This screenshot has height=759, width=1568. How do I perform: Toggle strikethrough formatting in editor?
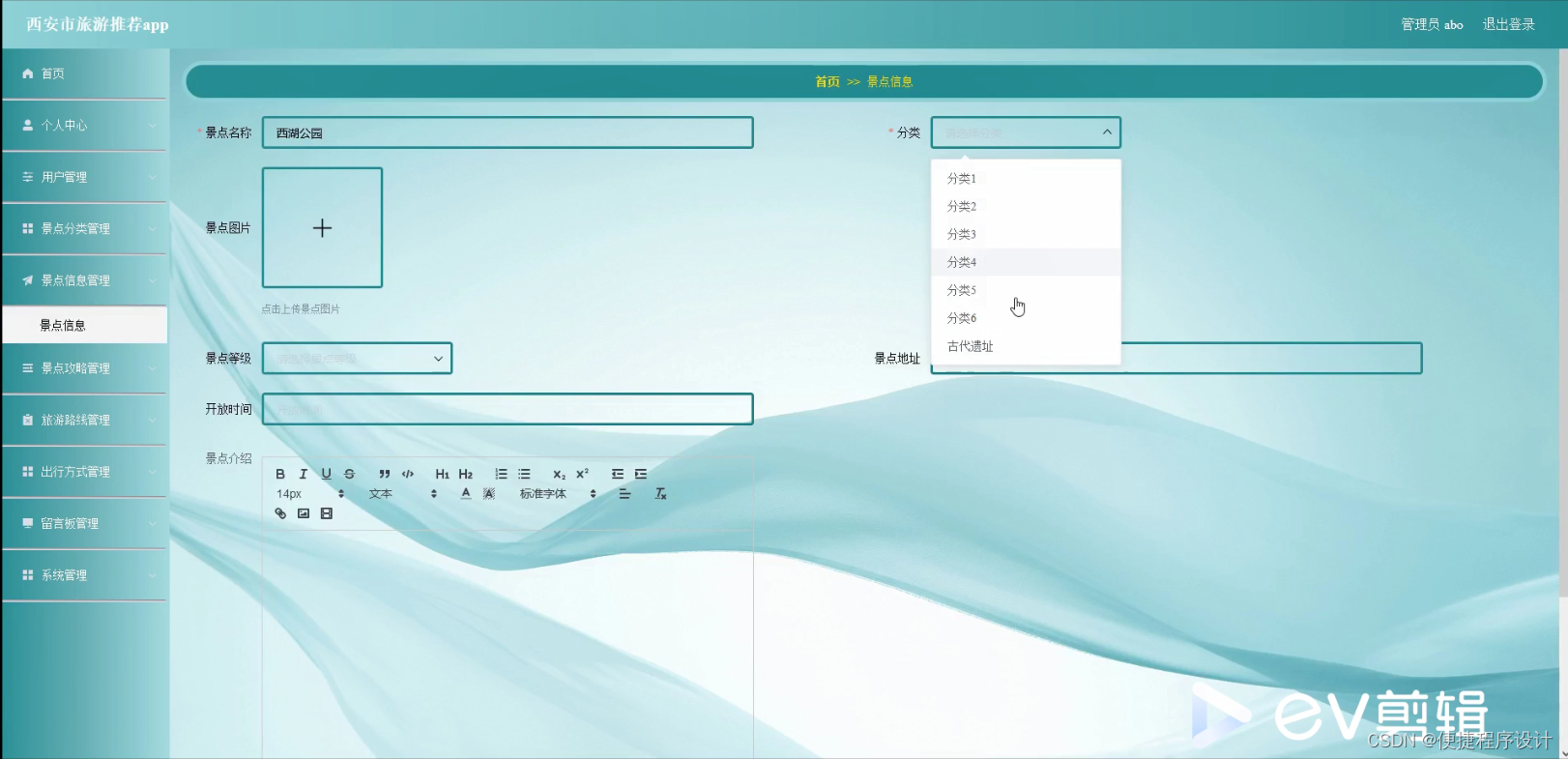[x=350, y=474]
